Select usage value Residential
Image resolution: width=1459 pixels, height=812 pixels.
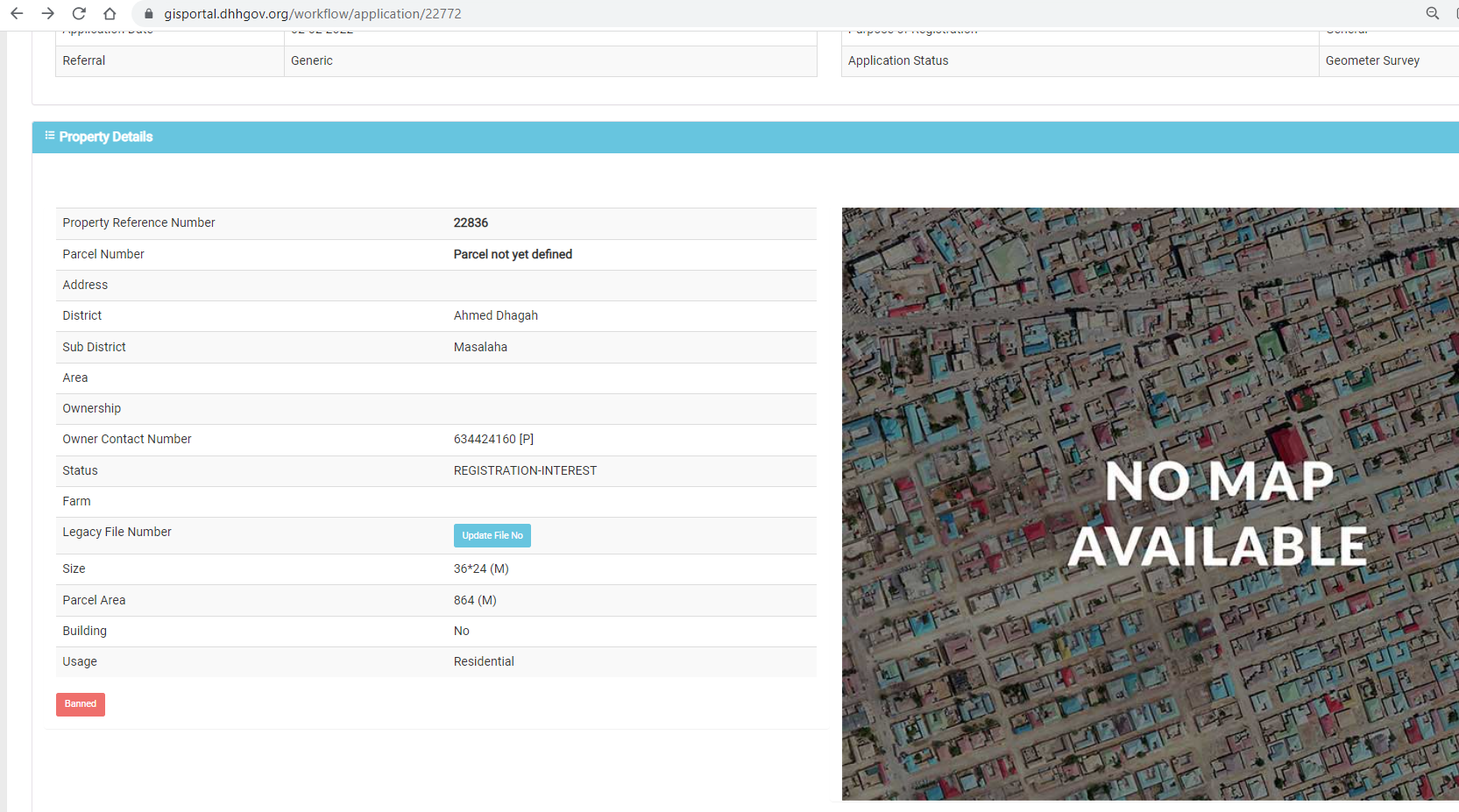[484, 661]
